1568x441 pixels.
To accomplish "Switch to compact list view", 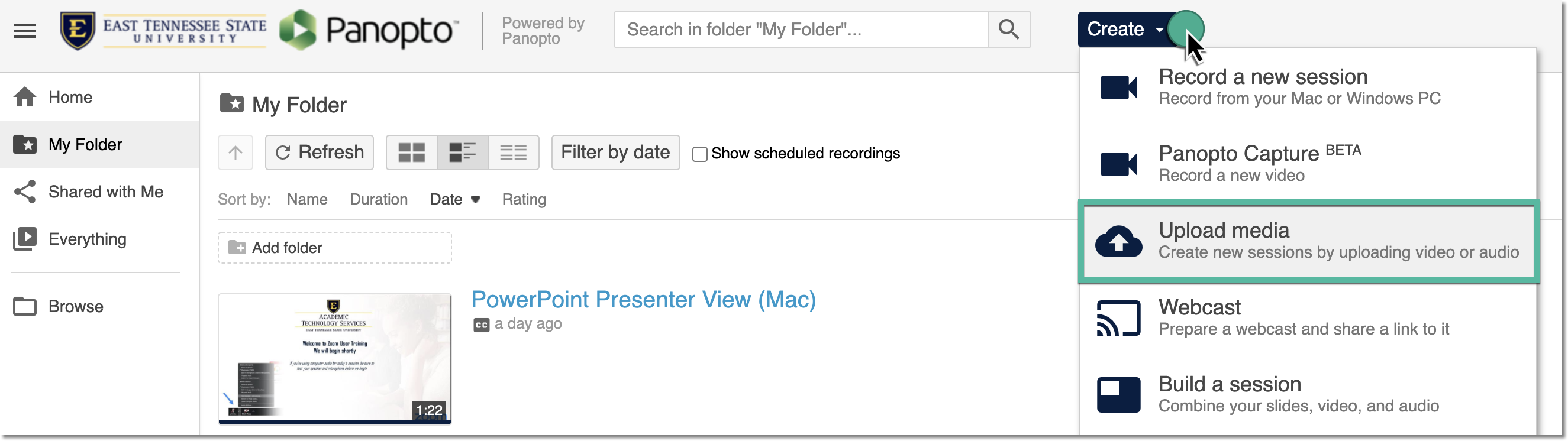I will tap(513, 152).
